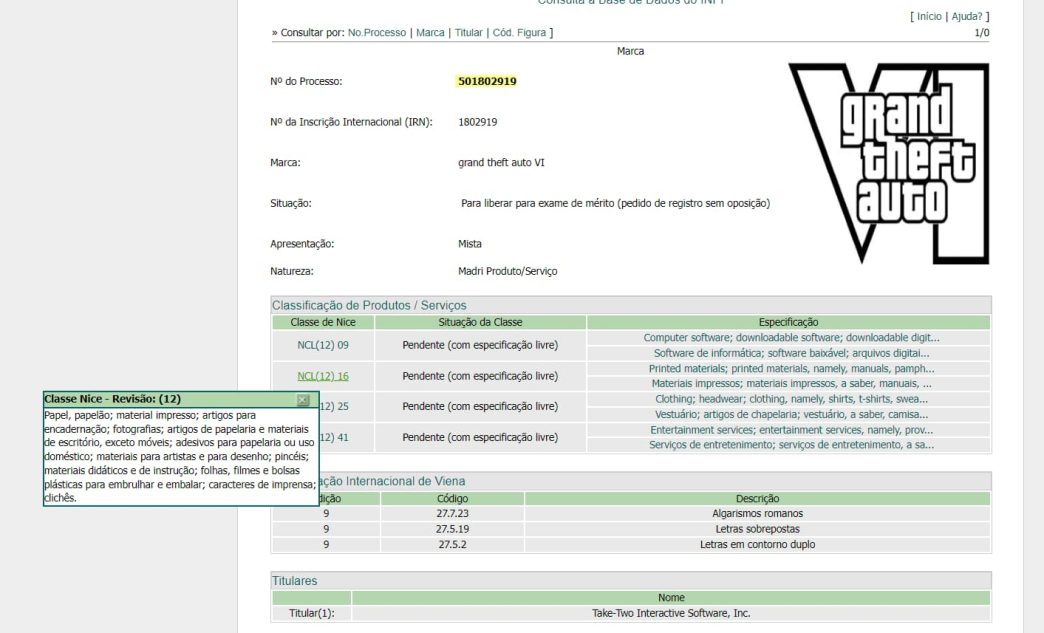Open the partially hidden class 41 link
This screenshot has height=633, width=1044.
pos(334,437)
